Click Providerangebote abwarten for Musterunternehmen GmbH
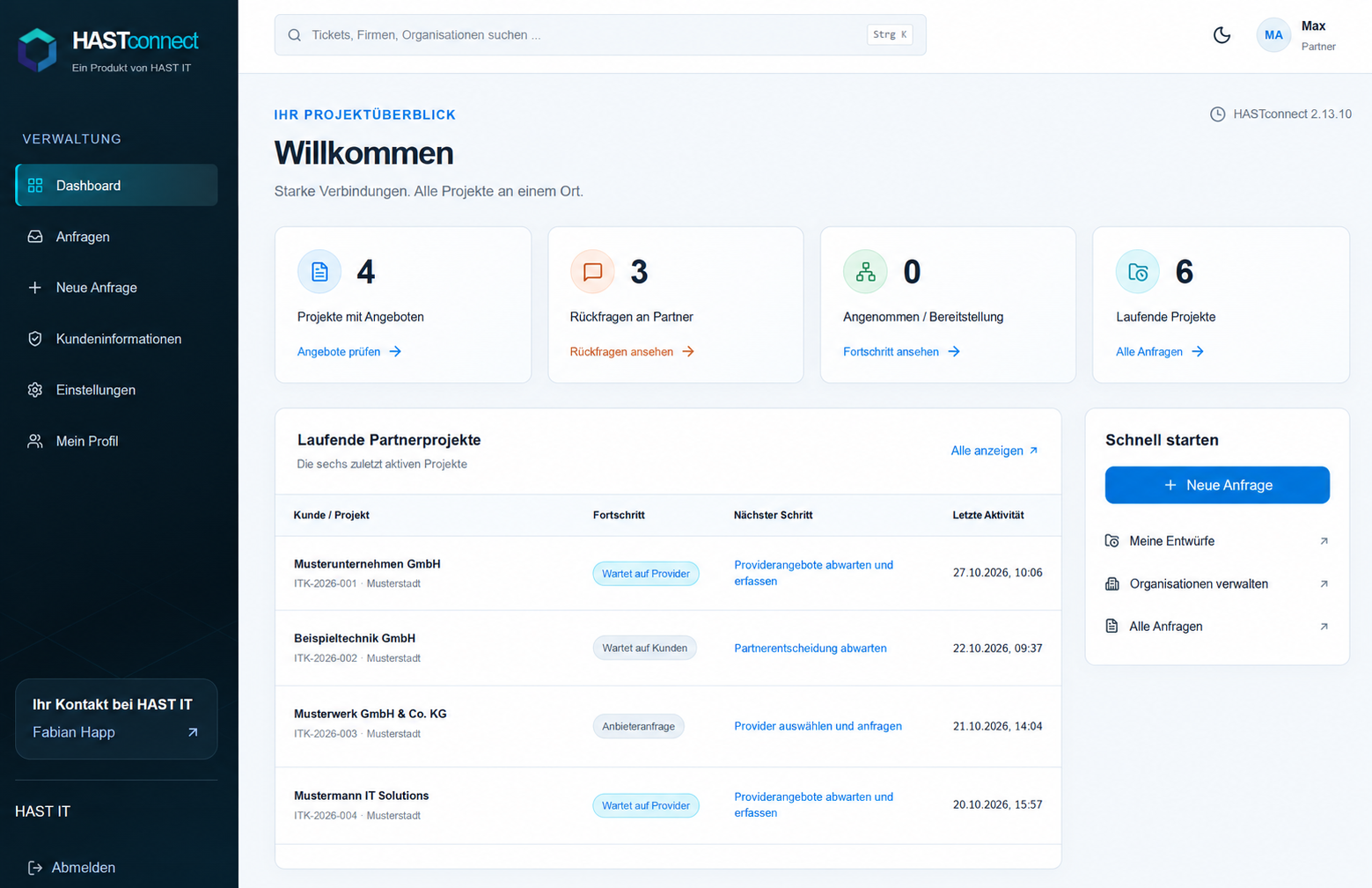 pyautogui.click(x=813, y=573)
